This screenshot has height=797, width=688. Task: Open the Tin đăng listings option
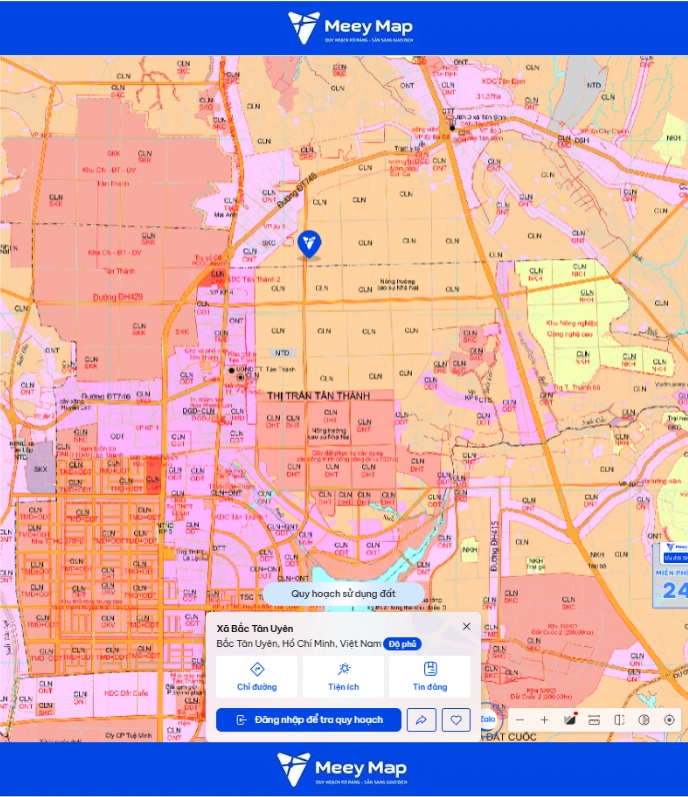(430, 677)
